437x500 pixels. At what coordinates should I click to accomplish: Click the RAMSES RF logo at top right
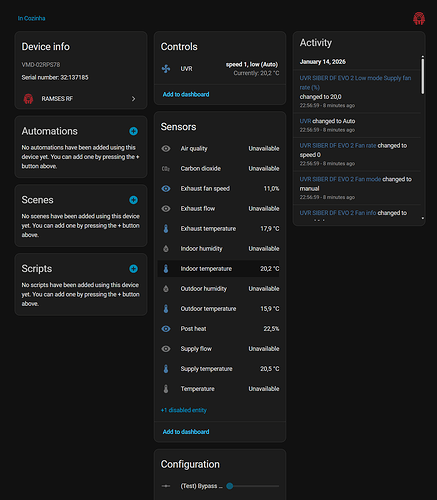(419, 18)
